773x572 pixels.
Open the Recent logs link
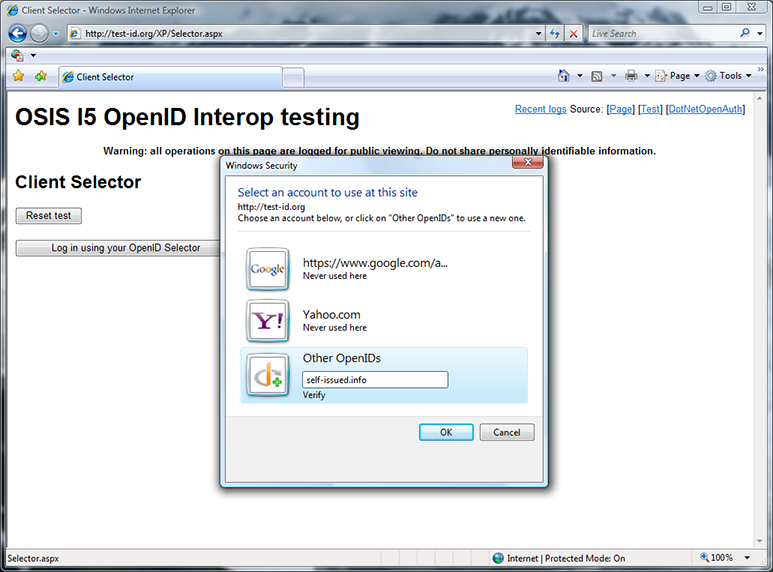[x=540, y=109]
